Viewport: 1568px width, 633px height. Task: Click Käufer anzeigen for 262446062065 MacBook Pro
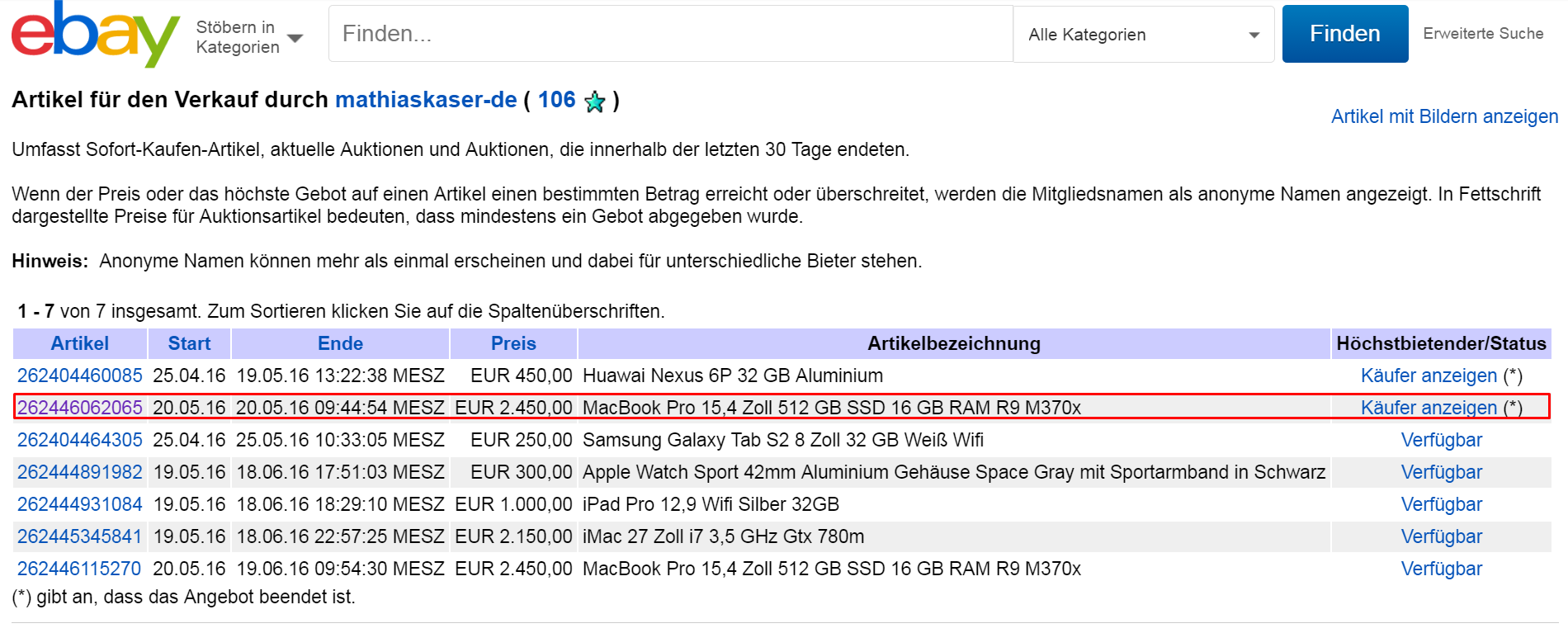click(1429, 408)
